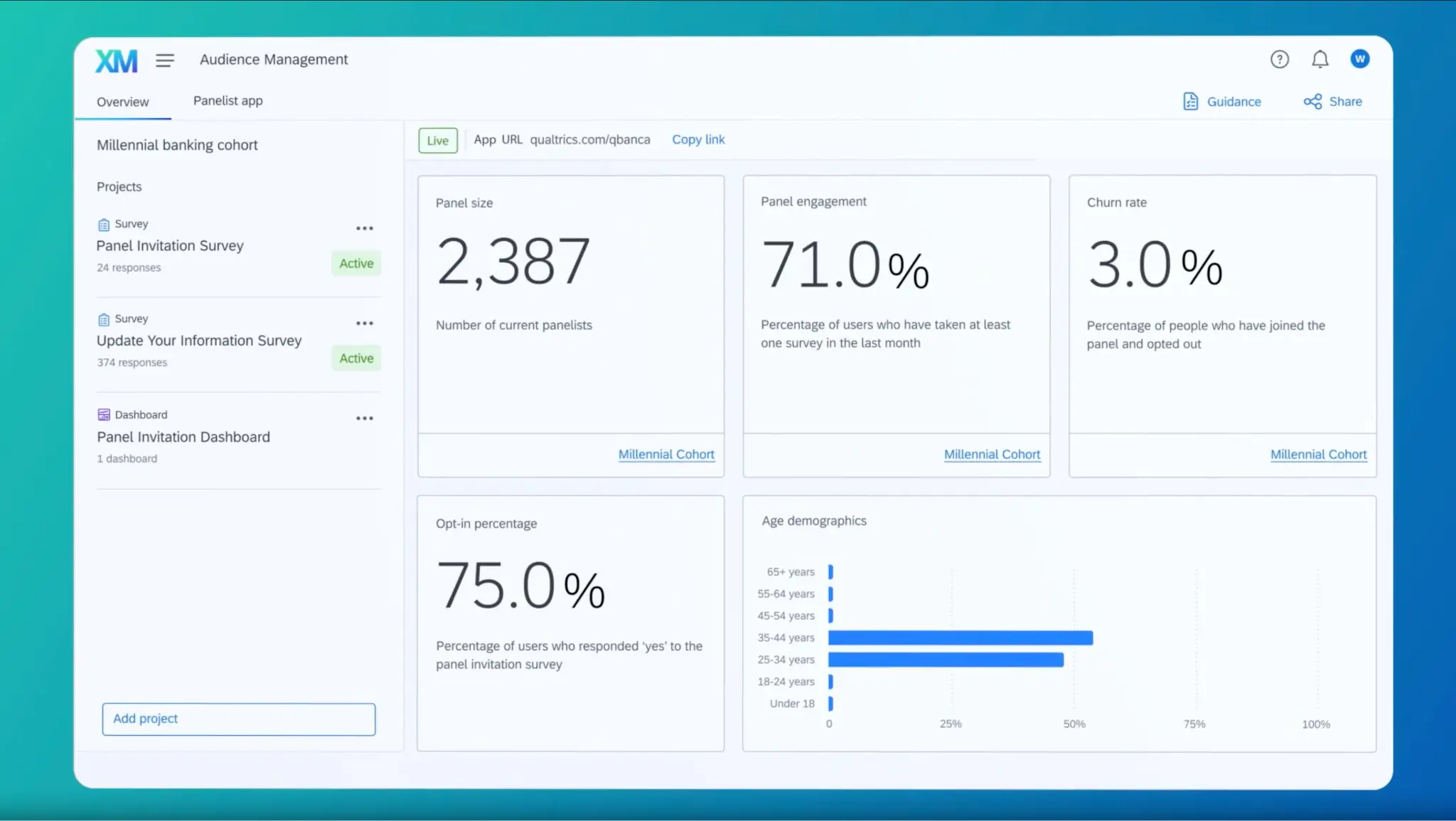Click the Millennial banking cohort title
The image size is (1456, 821).
177,145
